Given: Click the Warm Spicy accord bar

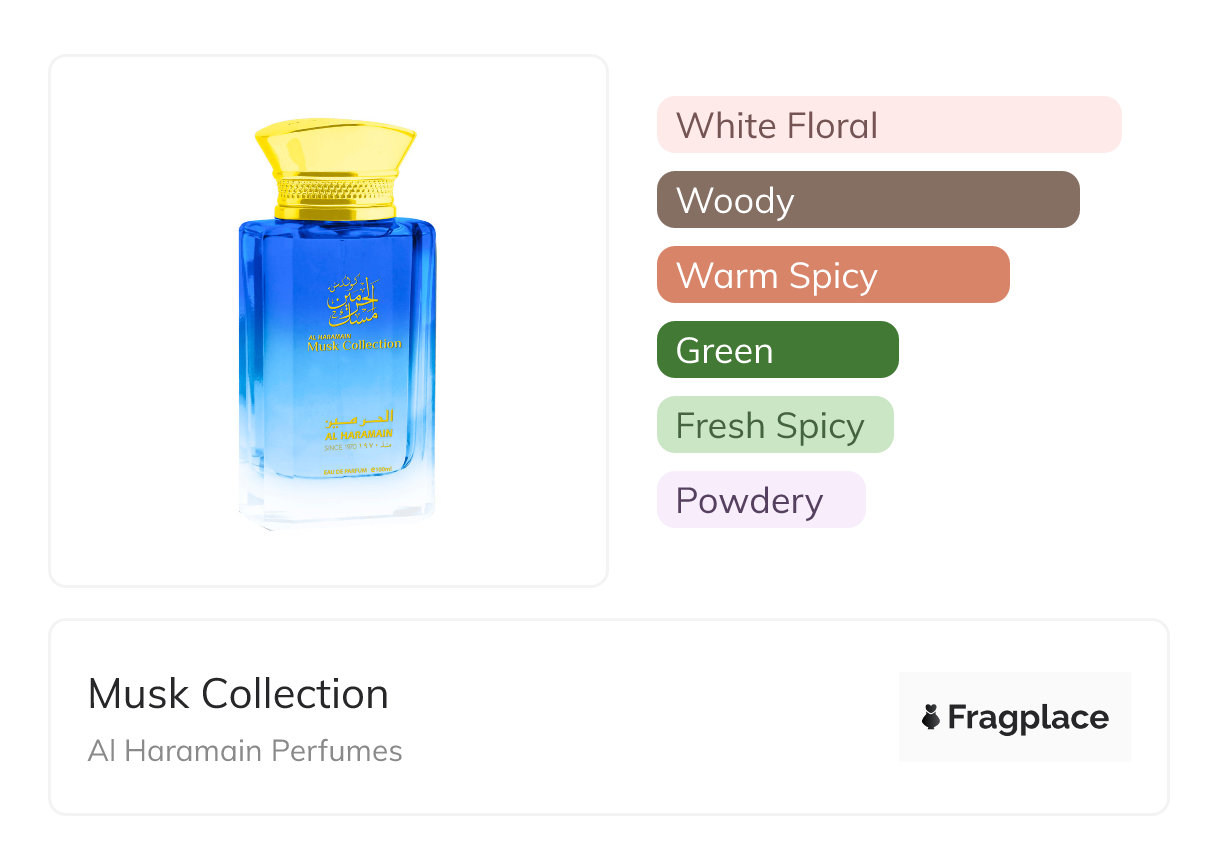Looking at the screenshot, I should pyautogui.click(x=832, y=275).
